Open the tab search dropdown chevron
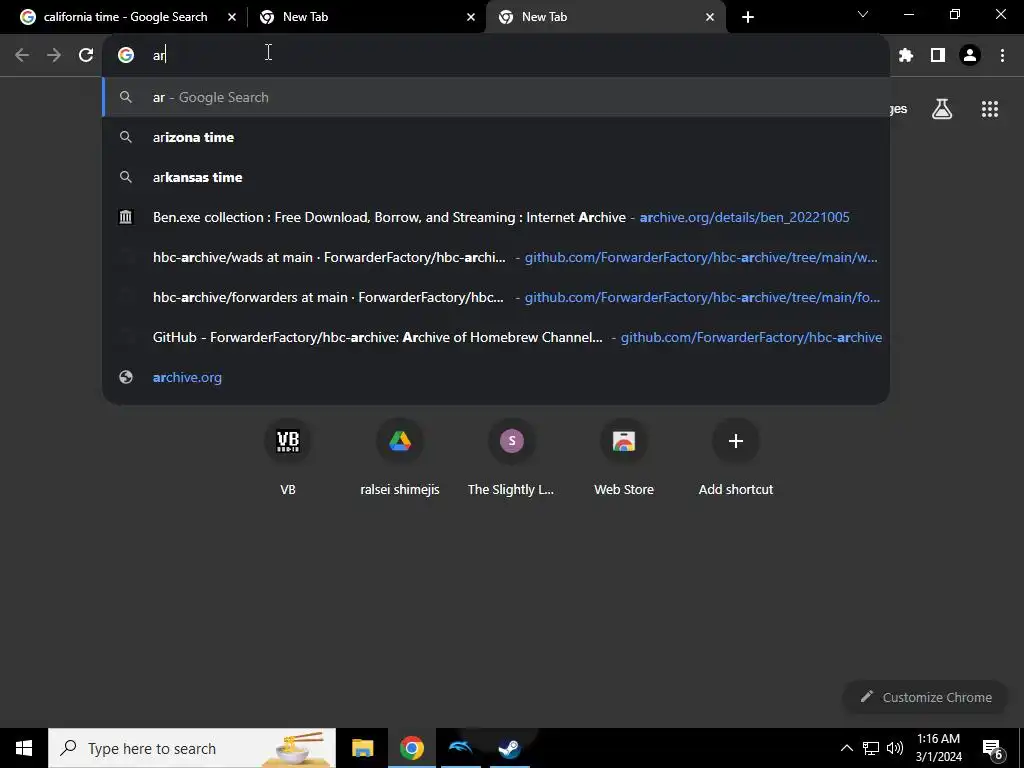1024x768 pixels. coord(863,14)
